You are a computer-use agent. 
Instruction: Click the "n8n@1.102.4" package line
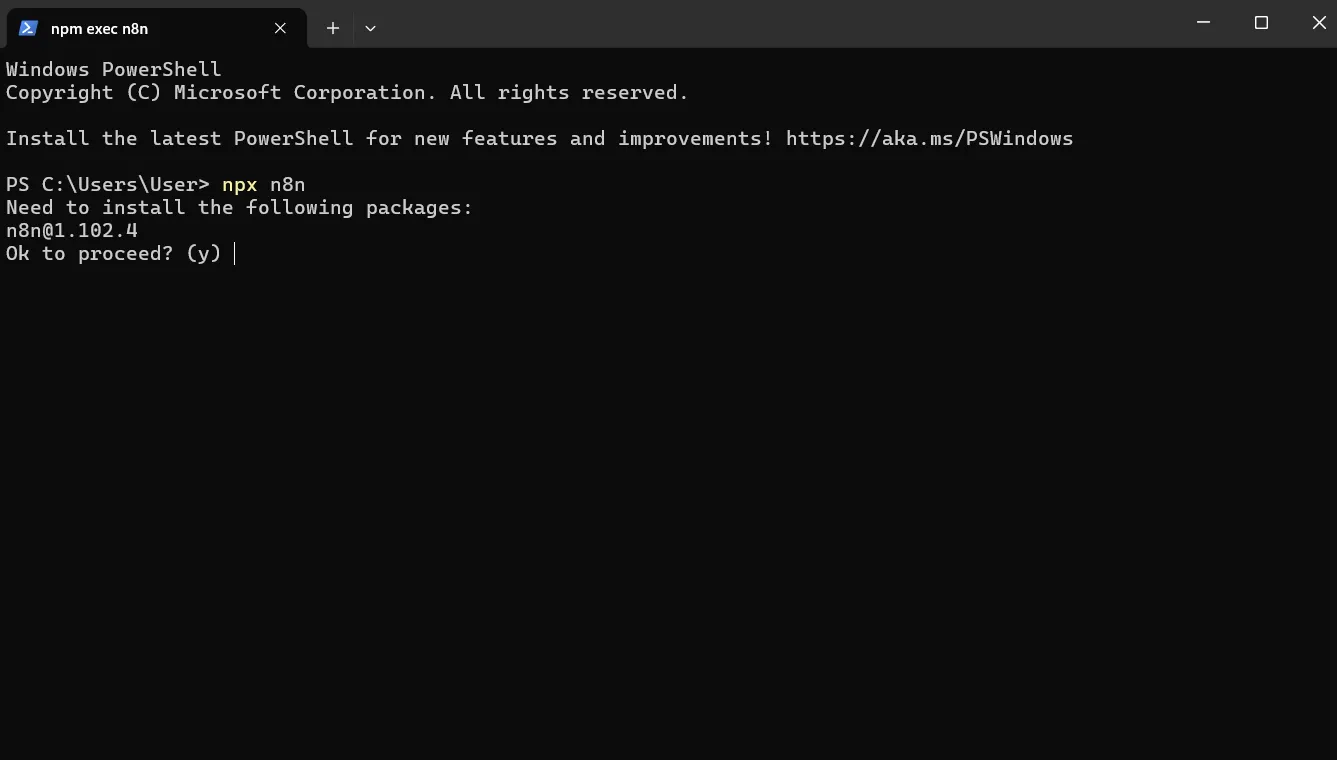click(x=72, y=231)
